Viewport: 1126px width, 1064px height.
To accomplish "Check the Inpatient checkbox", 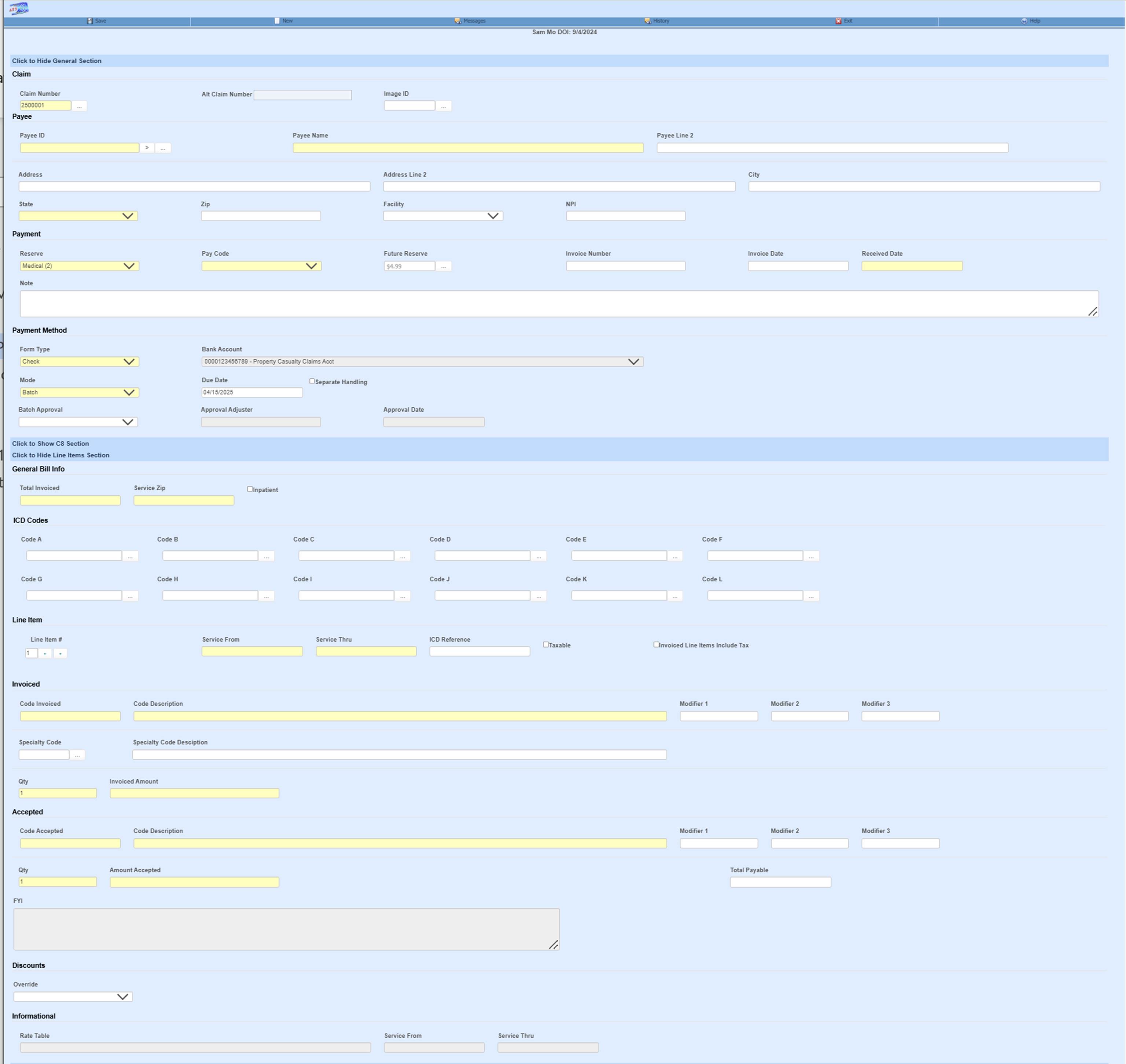I will click(250, 488).
